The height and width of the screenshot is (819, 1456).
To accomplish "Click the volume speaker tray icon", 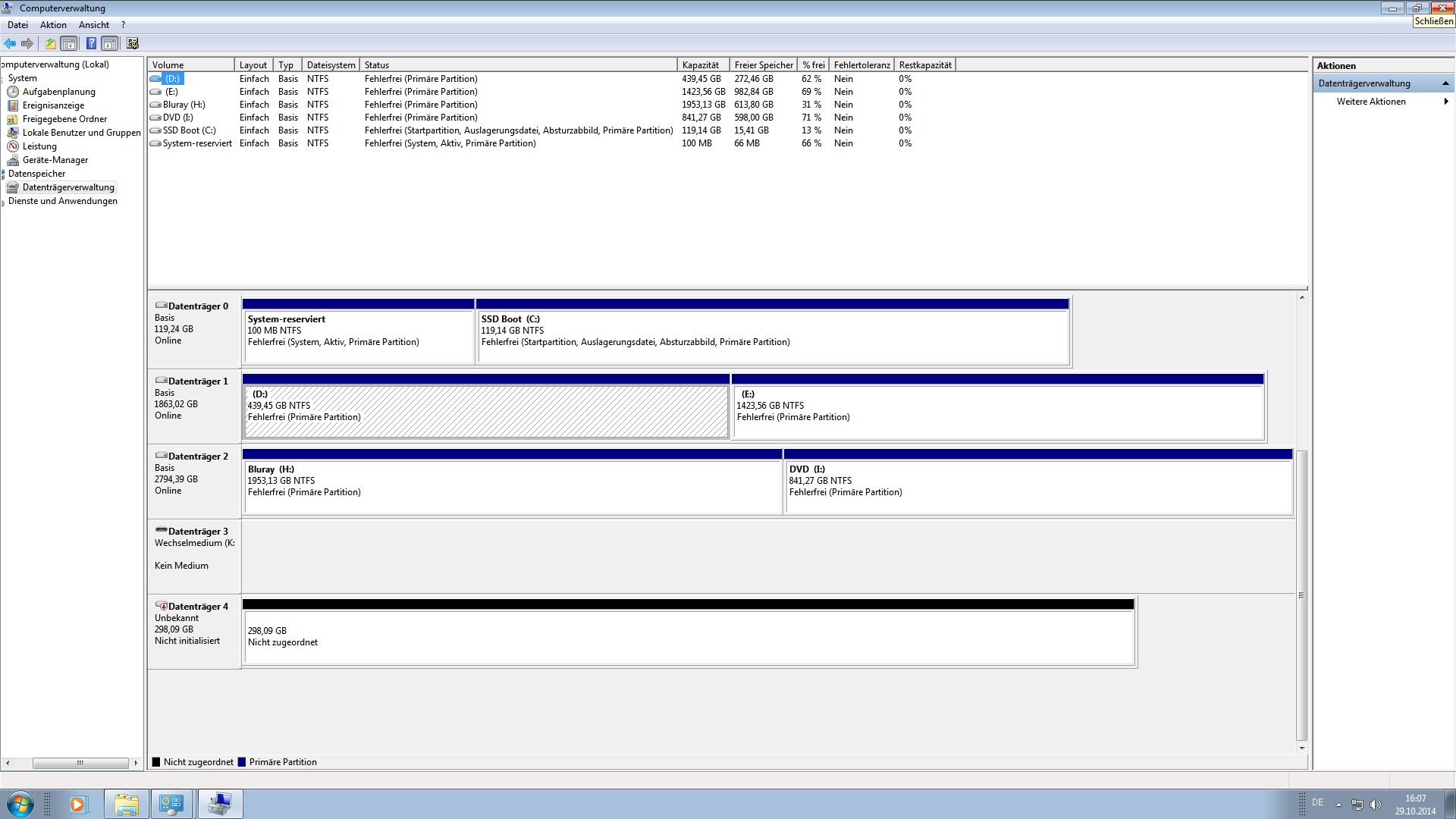I will coord(1376,804).
